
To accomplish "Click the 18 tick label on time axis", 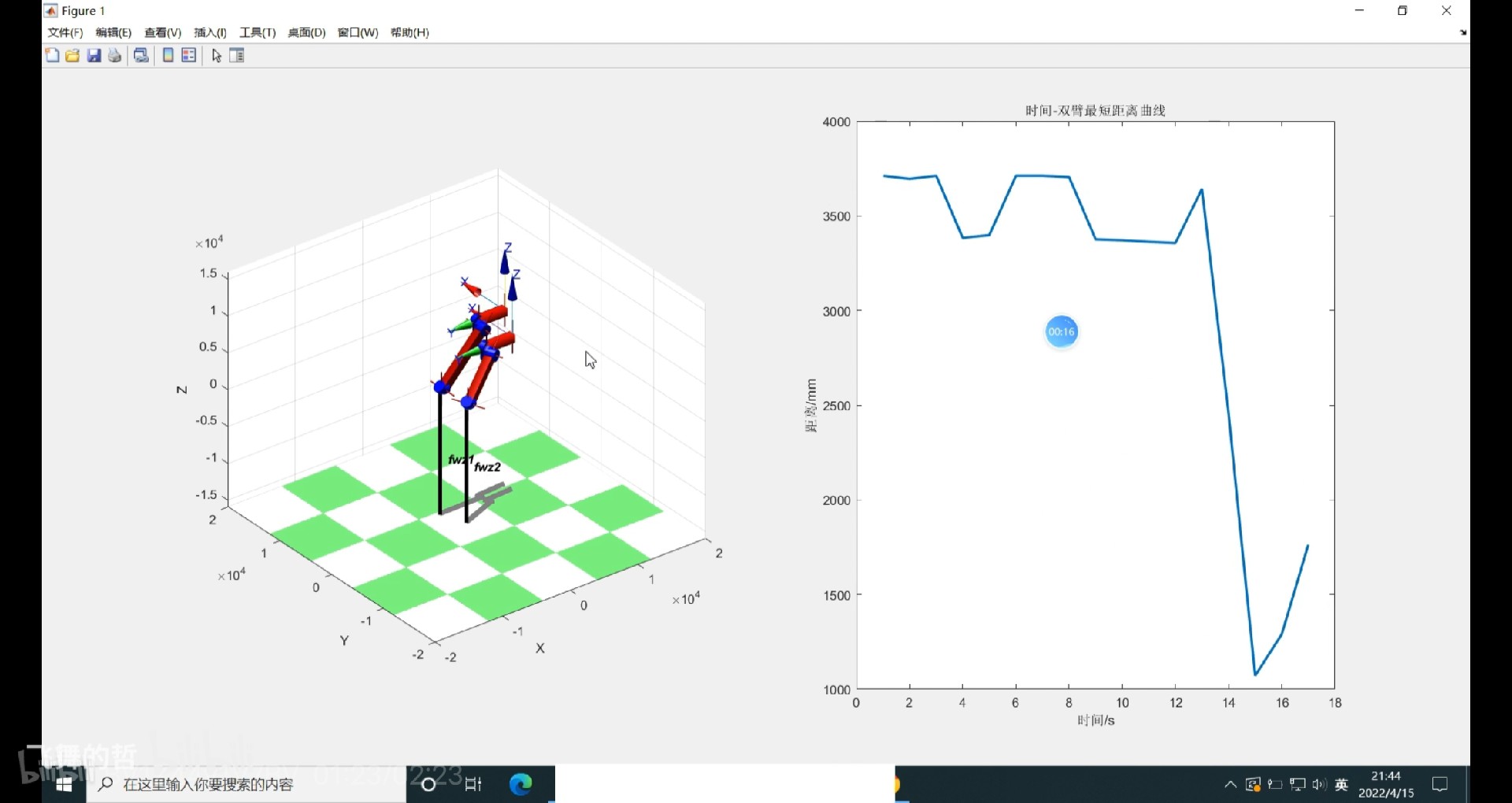I will click(x=1336, y=703).
